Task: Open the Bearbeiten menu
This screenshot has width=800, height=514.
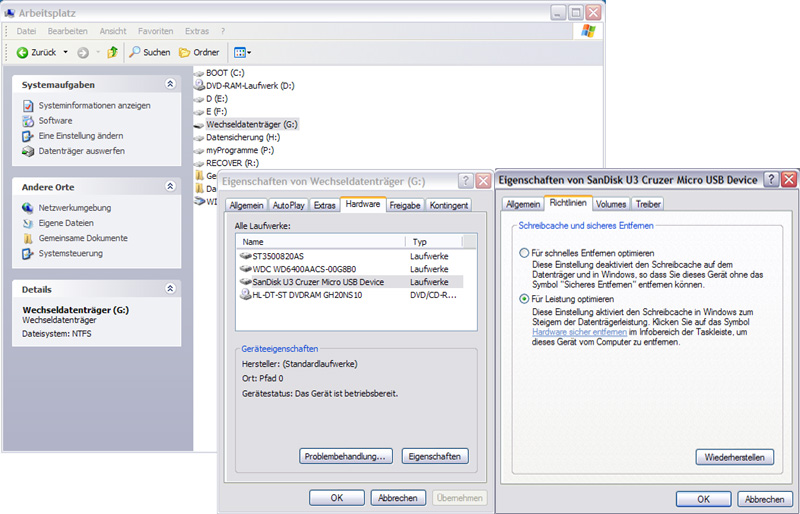Action: [x=67, y=31]
